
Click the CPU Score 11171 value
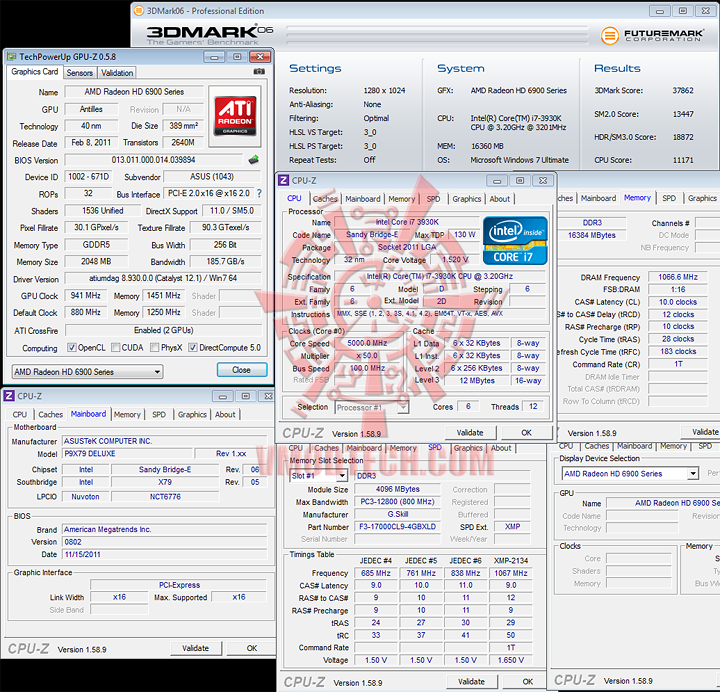pyautogui.click(x=683, y=160)
